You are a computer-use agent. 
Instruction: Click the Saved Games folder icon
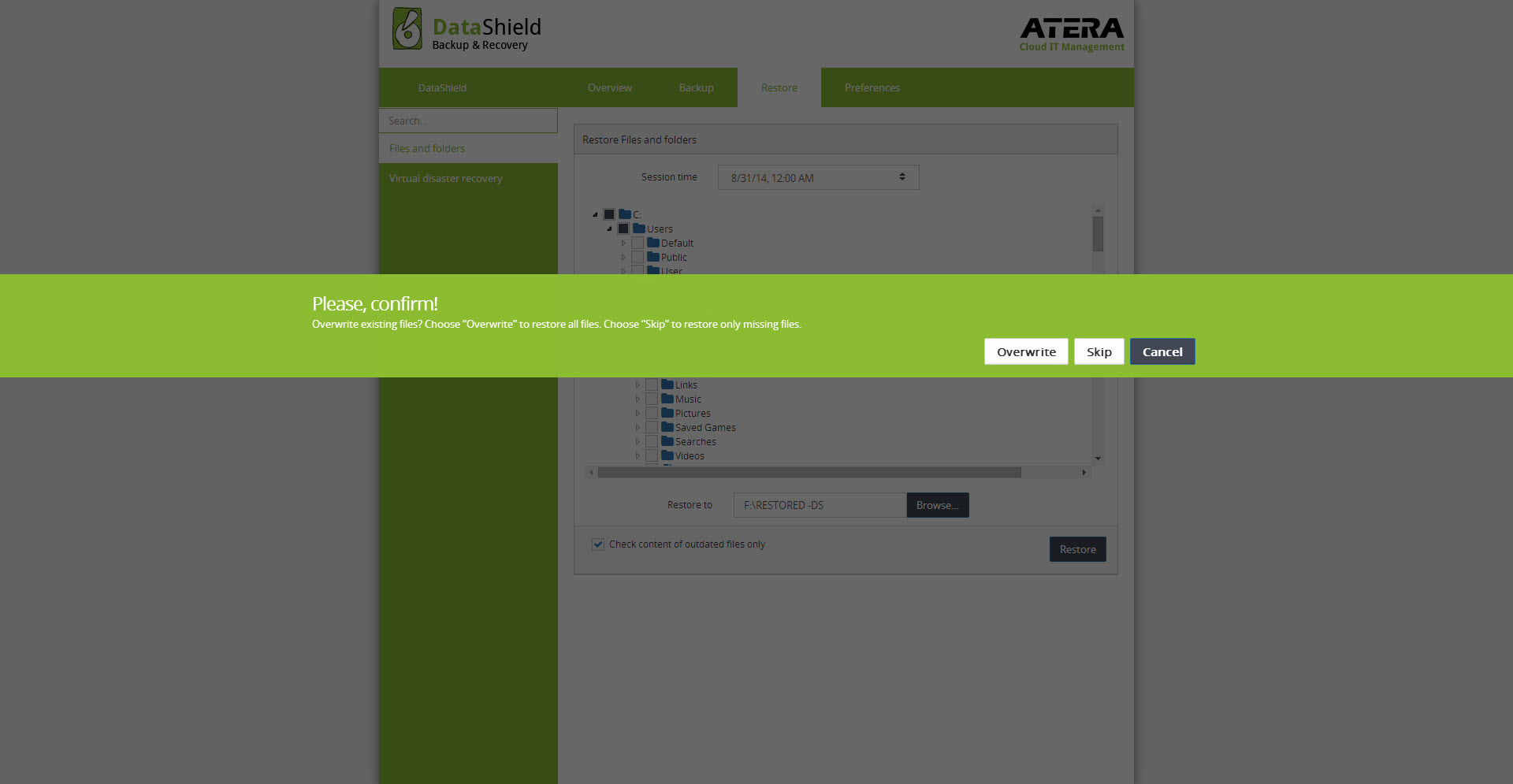pyautogui.click(x=667, y=427)
